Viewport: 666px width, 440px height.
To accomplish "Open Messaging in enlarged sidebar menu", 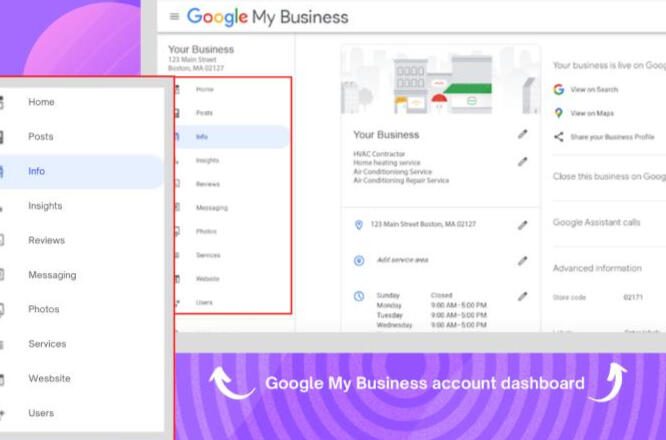I will tap(52, 275).
